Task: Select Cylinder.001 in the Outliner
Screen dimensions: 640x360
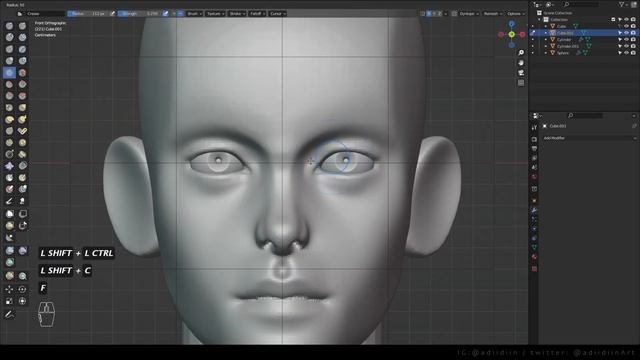Action: (567, 47)
